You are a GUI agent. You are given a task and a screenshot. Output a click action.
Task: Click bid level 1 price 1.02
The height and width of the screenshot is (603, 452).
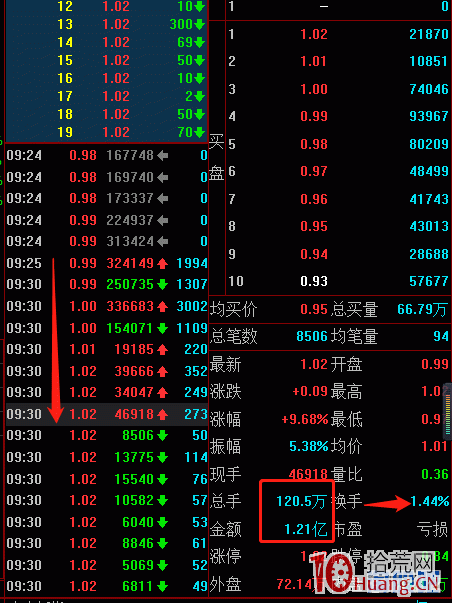point(314,35)
